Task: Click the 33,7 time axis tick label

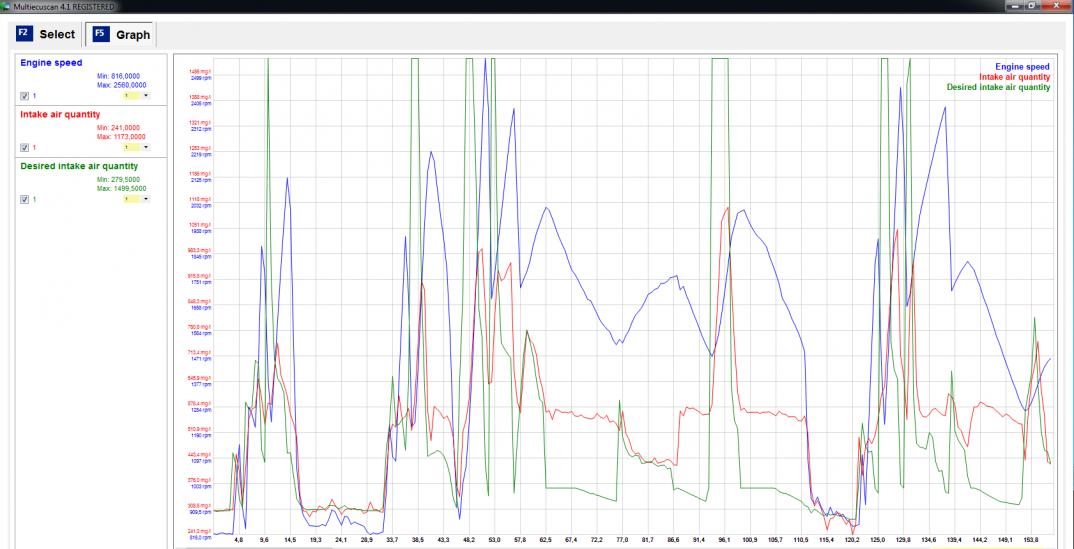Action: tap(392, 540)
